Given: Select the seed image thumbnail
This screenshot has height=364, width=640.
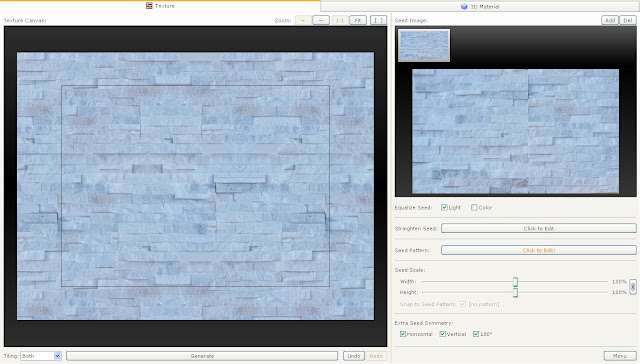Looking at the screenshot, I should pyautogui.click(x=424, y=45).
